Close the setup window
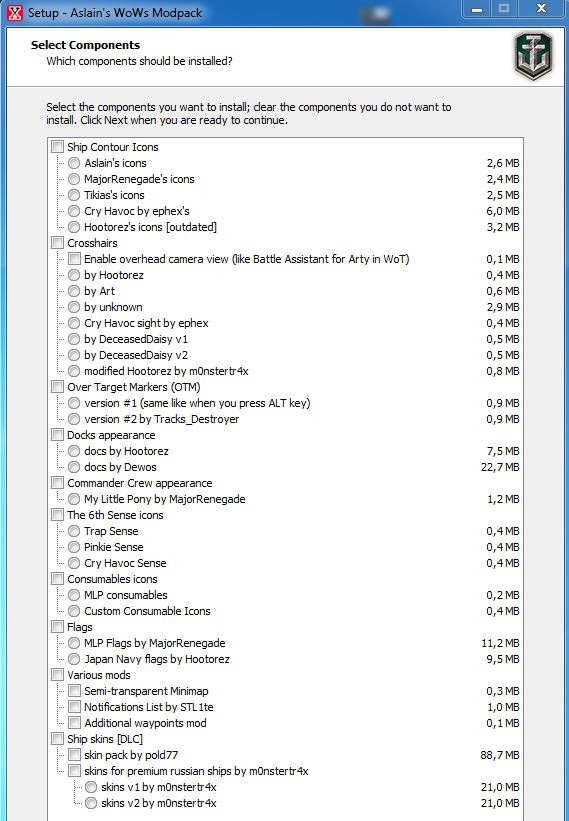 pyautogui.click(x=542, y=9)
